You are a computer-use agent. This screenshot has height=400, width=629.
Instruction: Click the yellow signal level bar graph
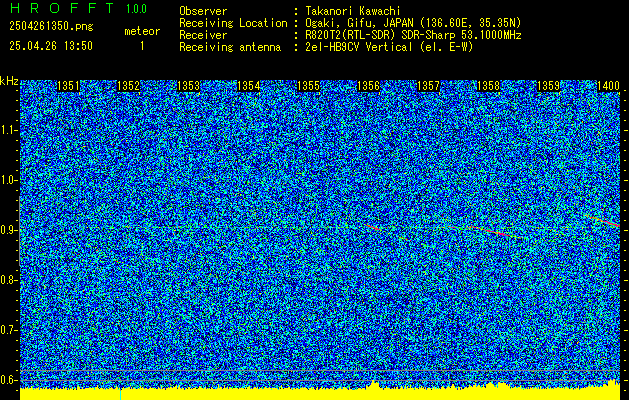[320, 391]
